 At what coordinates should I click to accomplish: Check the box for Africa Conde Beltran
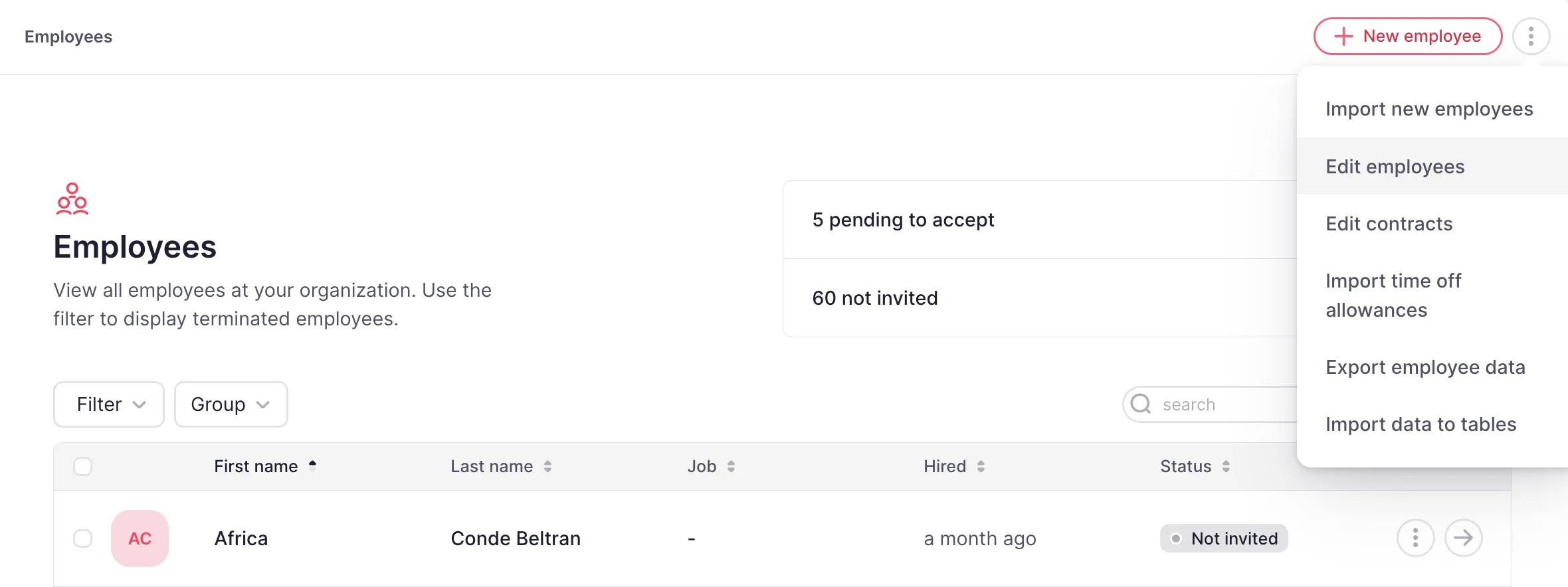[x=83, y=538]
